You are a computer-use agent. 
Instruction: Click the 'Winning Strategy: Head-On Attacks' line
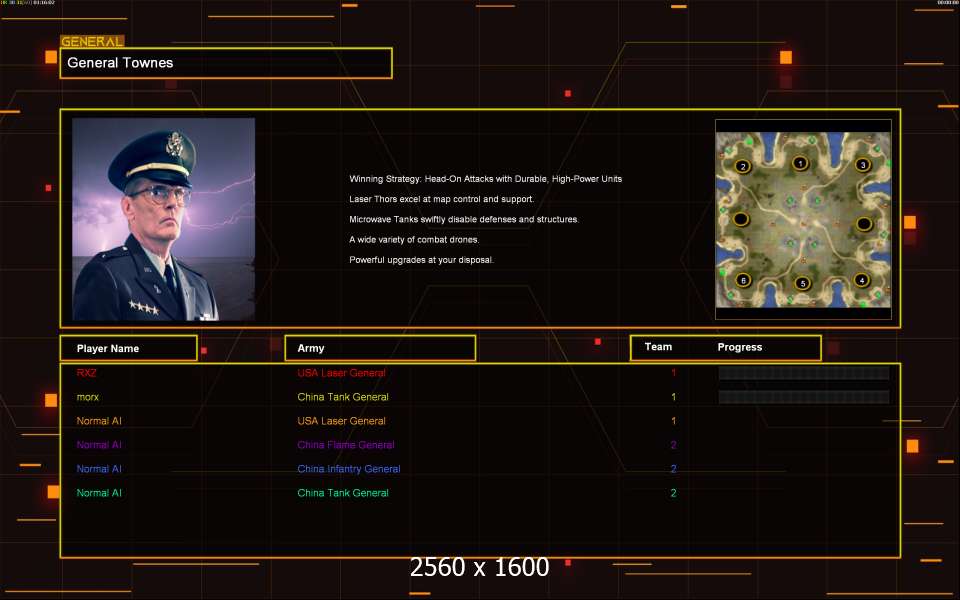(486, 179)
